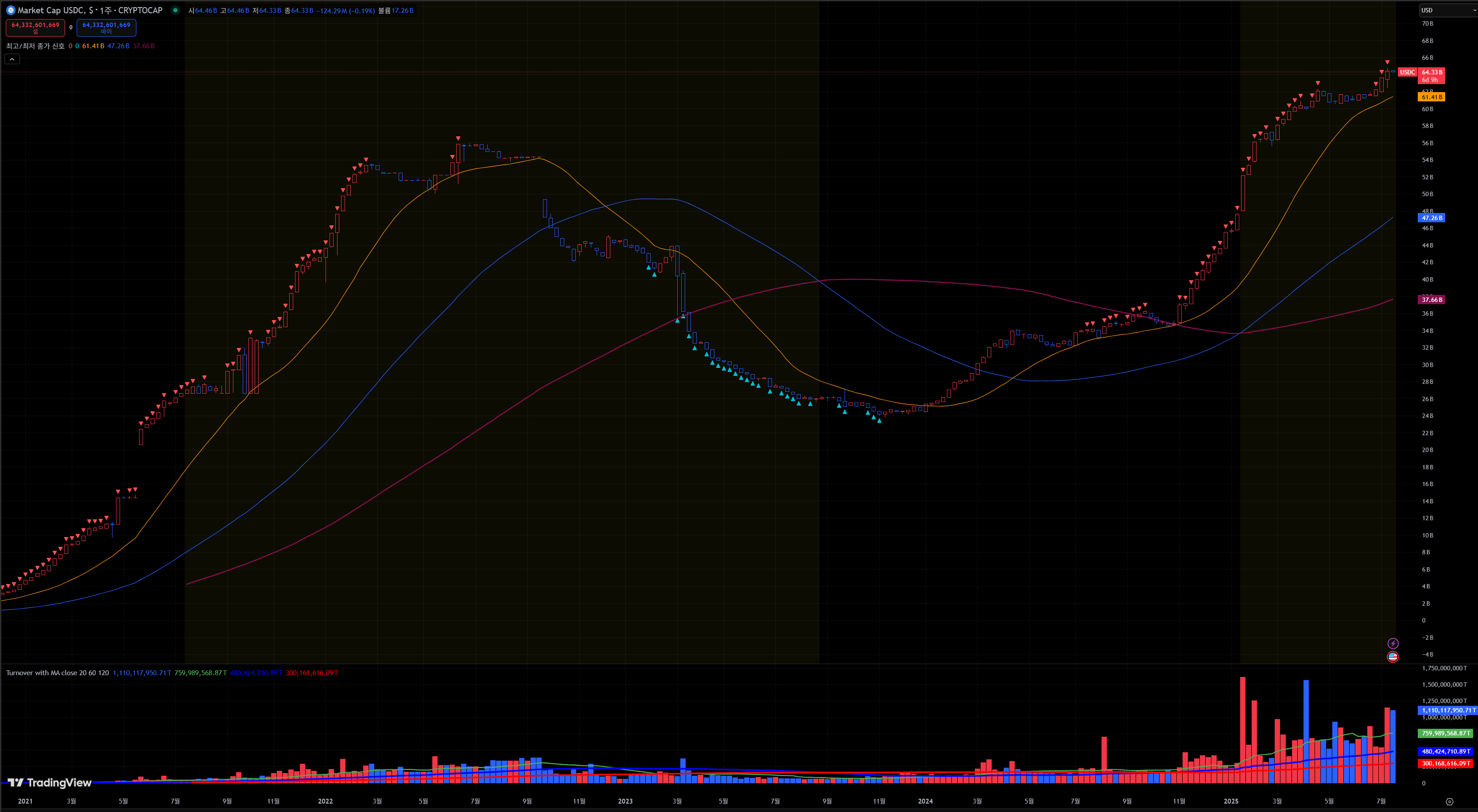
Task: Click the red sell price button
Action: coord(35,27)
